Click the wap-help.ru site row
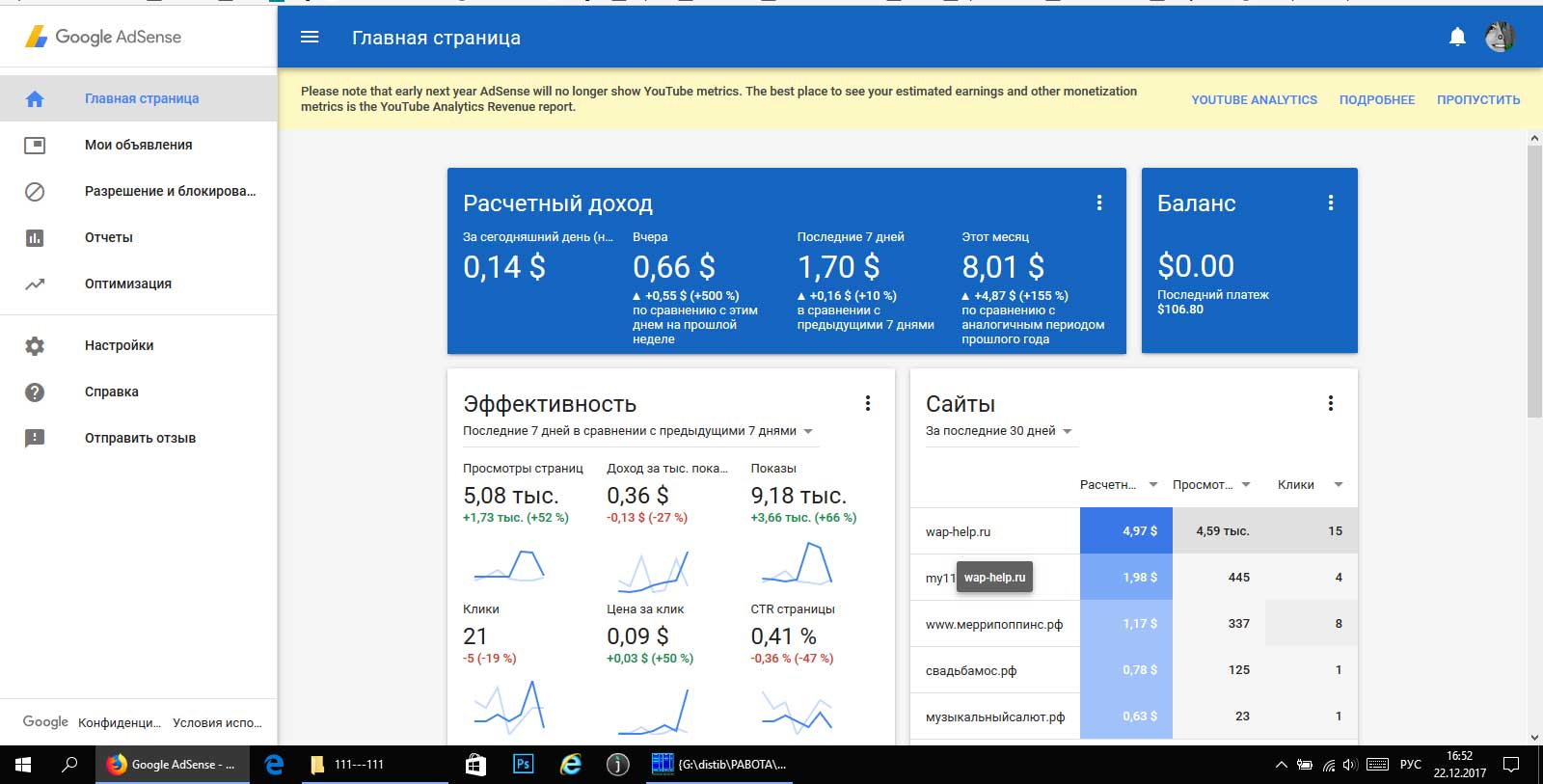This screenshot has height=784, width=1543. coord(1134,531)
